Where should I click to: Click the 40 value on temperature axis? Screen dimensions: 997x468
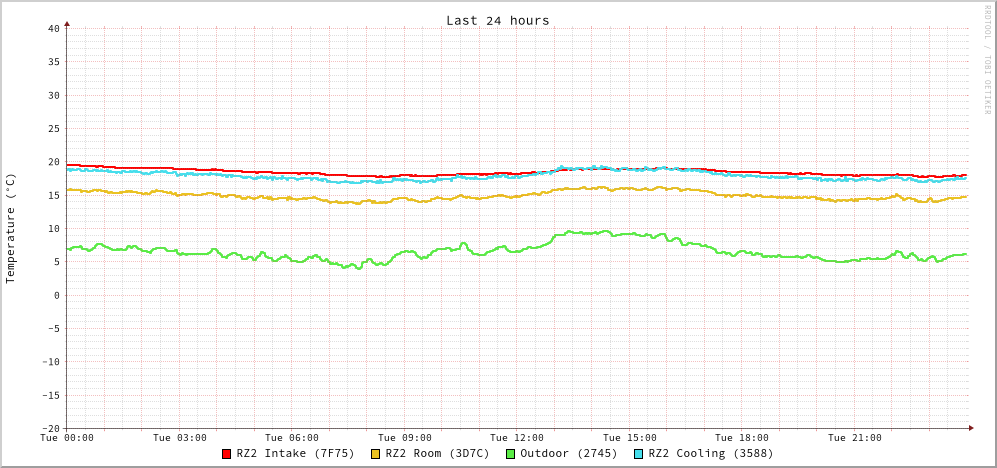pos(53,28)
